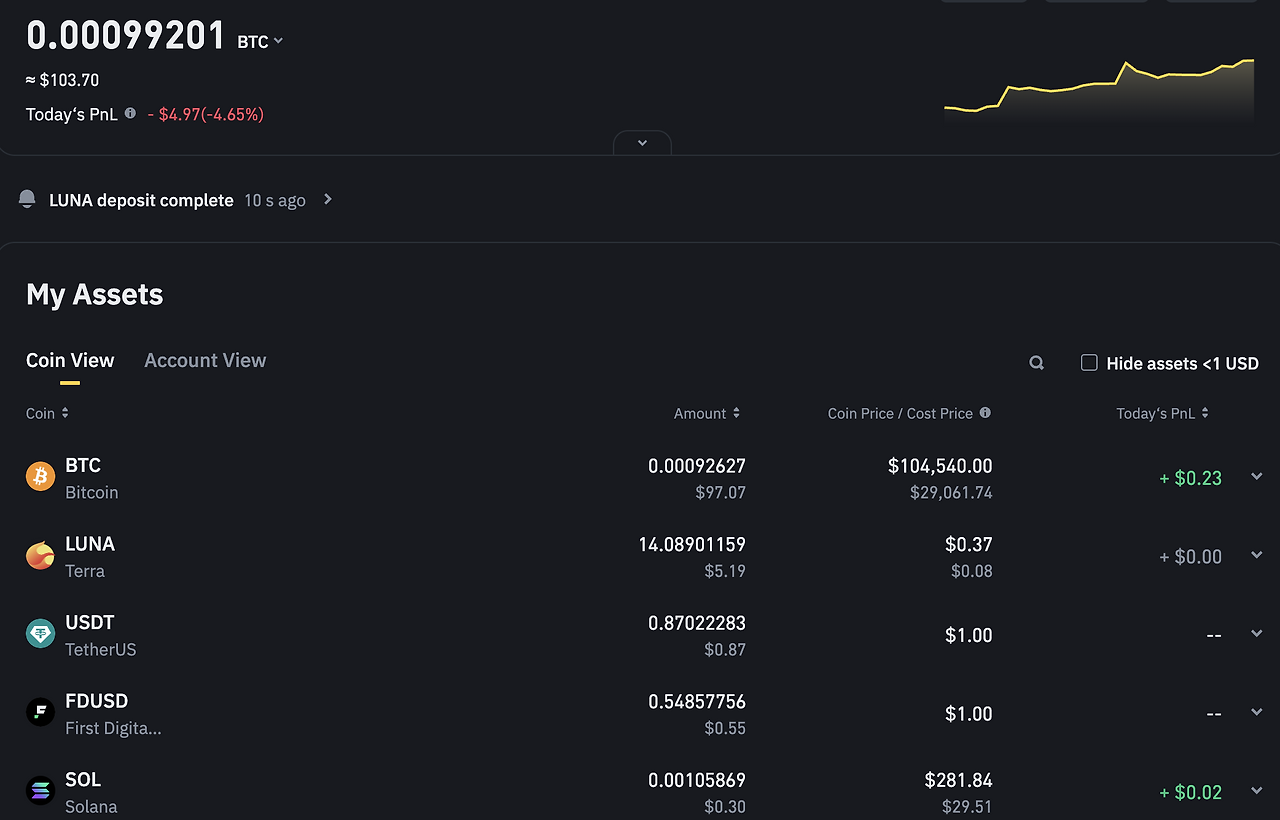Click the BTC value $97.07
The width and height of the screenshot is (1280, 820).
[721, 493]
